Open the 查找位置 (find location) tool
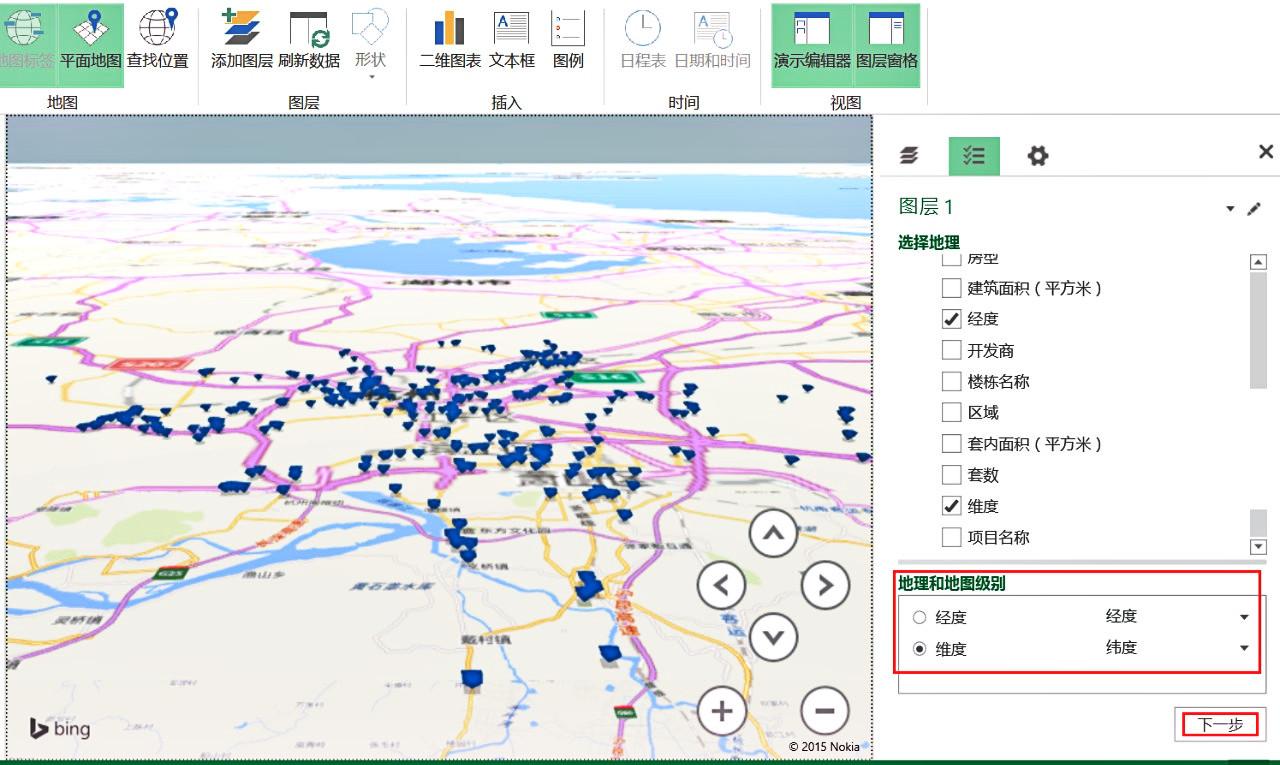The width and height of the screenshot is (1280, 765). click(158, 40)
